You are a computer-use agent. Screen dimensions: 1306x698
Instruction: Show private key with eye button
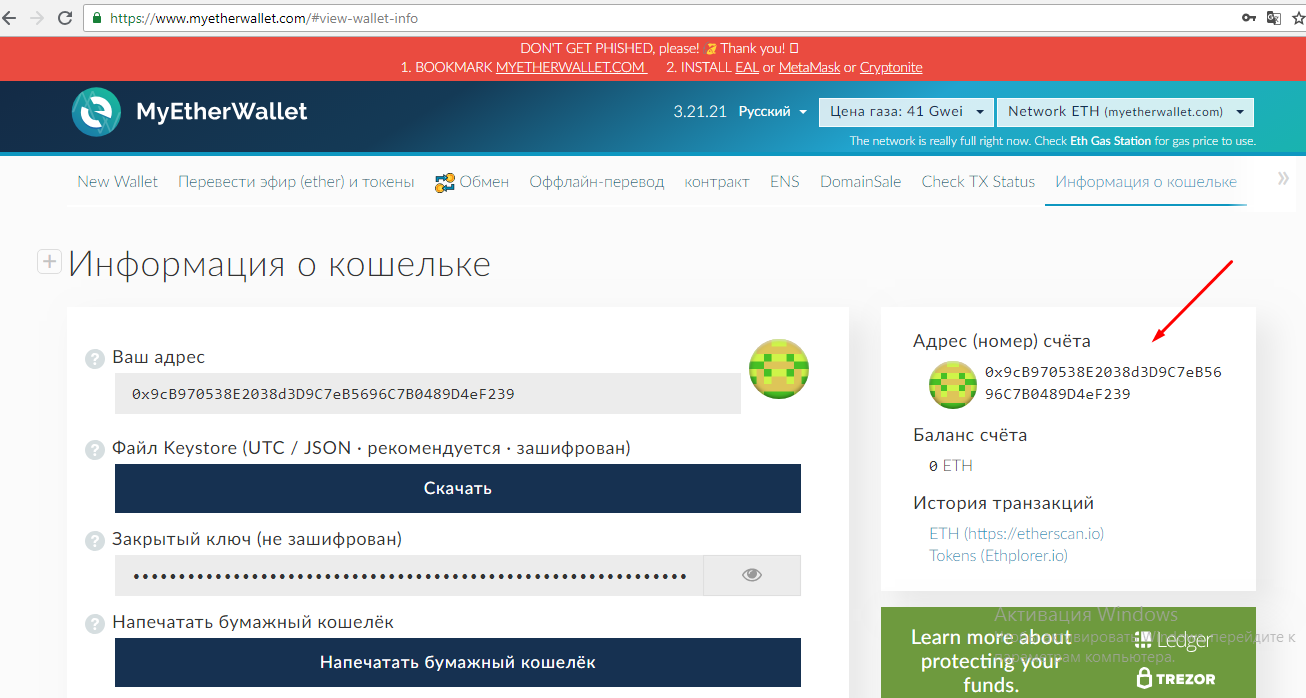pyautogui.click(x=752, y=575)
